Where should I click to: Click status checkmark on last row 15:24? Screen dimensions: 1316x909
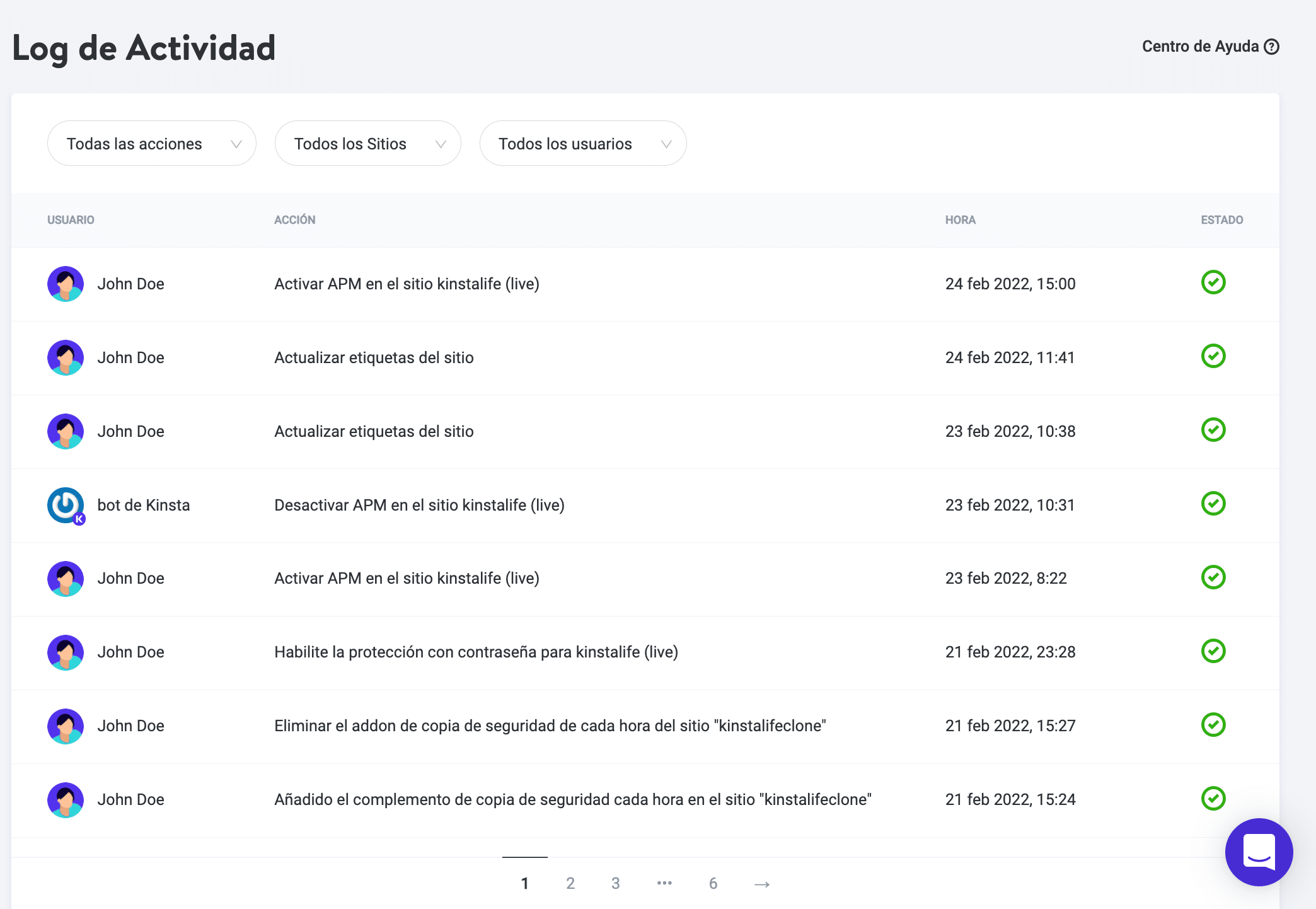click(1213, 799)
